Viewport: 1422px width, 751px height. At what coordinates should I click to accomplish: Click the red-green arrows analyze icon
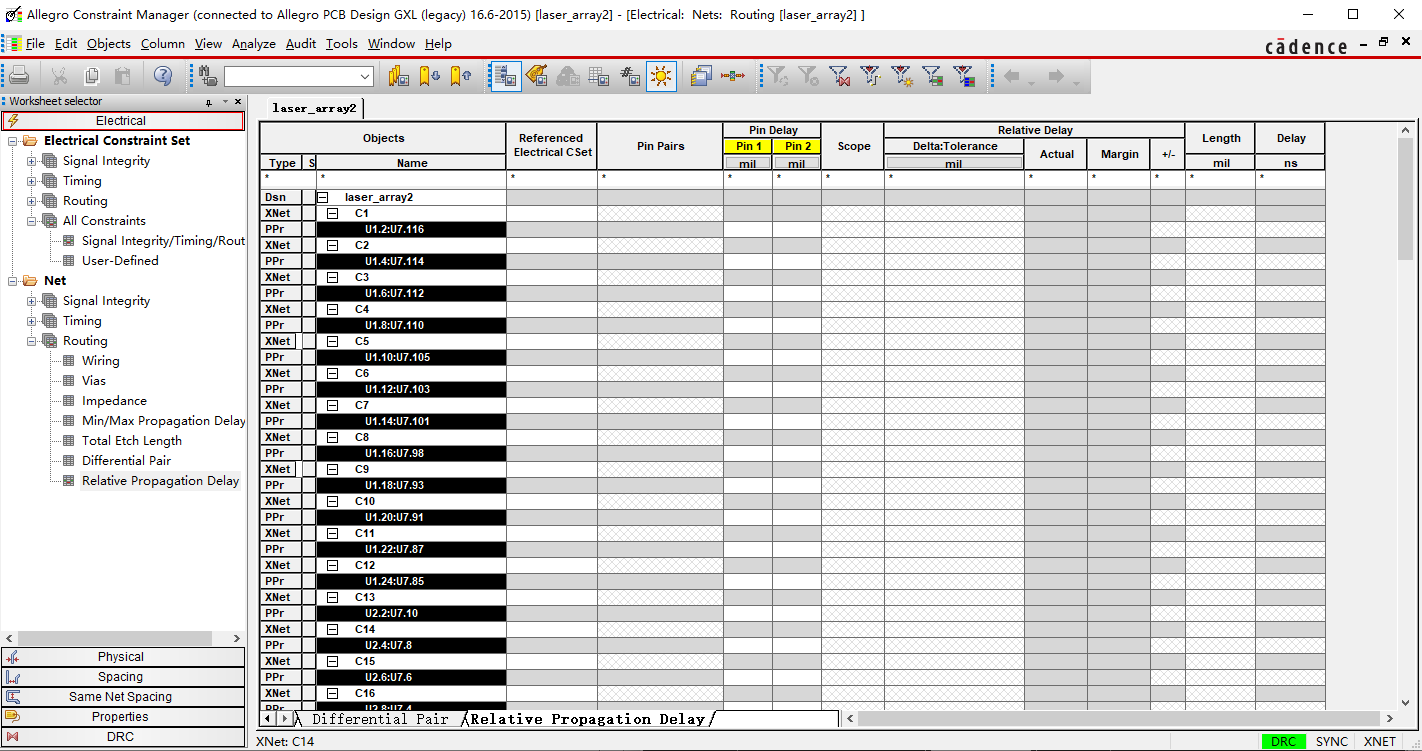click(733, 76)
